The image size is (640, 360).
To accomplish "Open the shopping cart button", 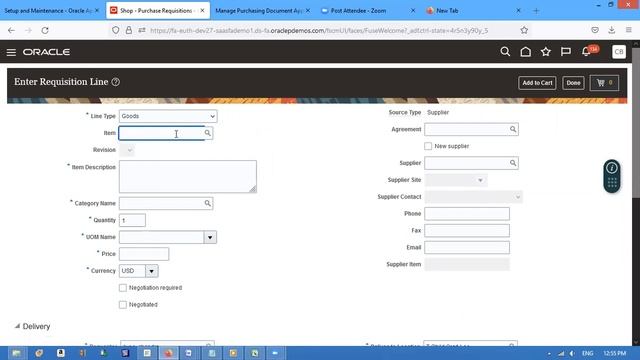I will [604, 83].
